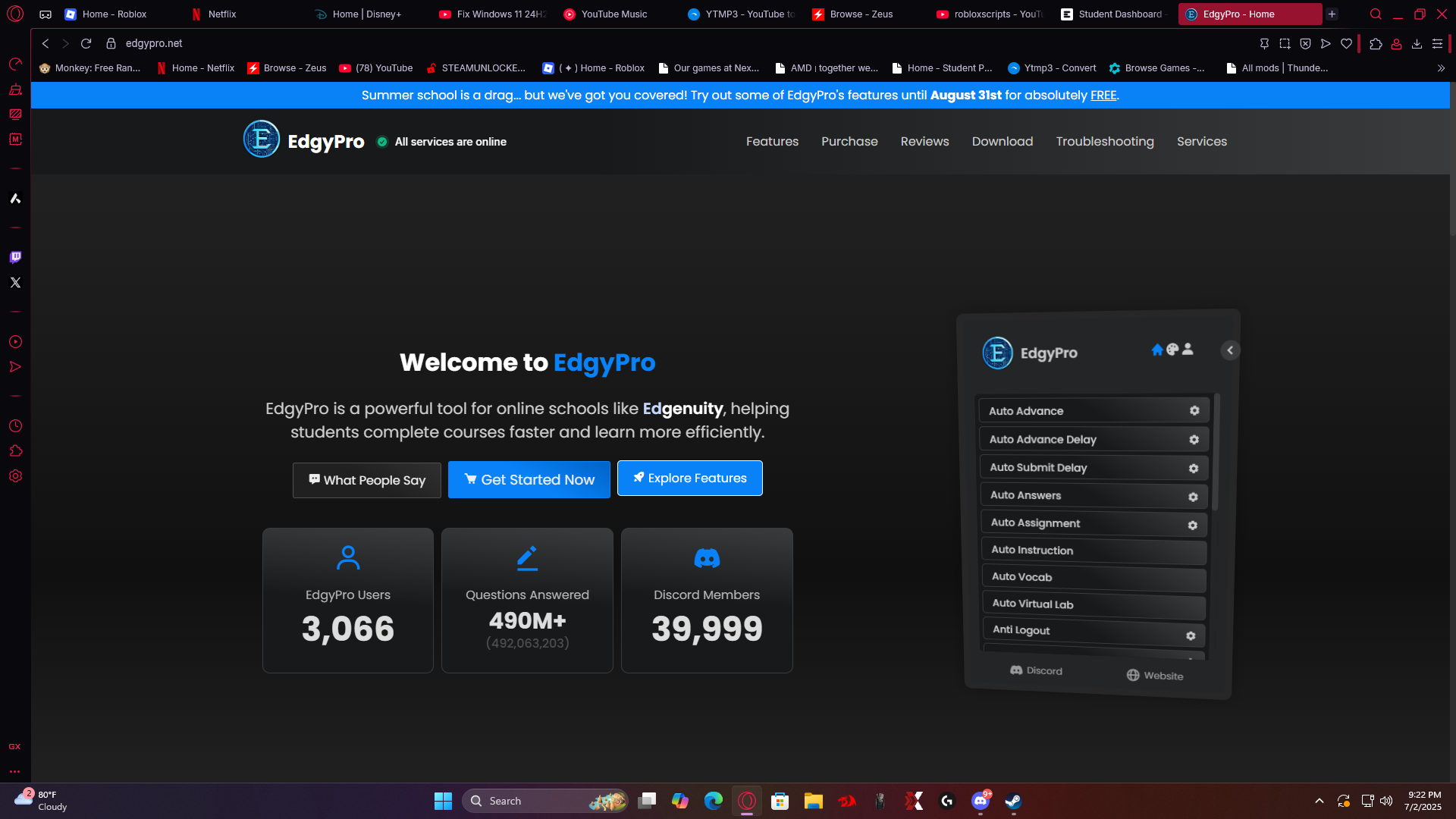This screenshot has width=1456, height=819.
Task: Open the Troubleshooting nav link
Action: [1105, 141]
